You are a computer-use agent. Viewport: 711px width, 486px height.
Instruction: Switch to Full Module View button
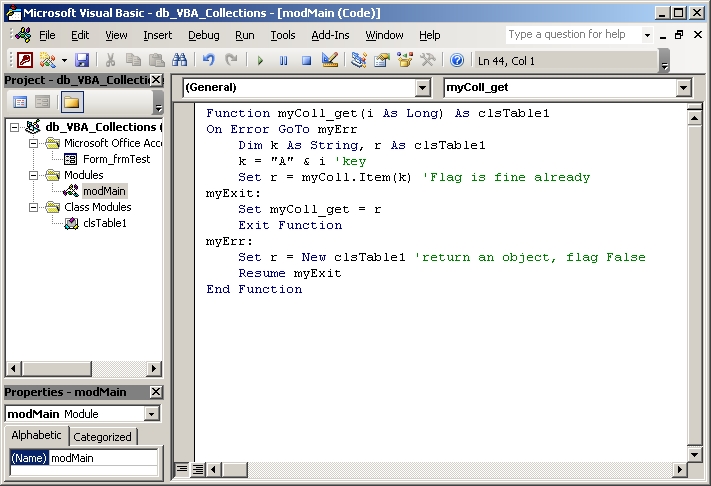click(197, 469)
